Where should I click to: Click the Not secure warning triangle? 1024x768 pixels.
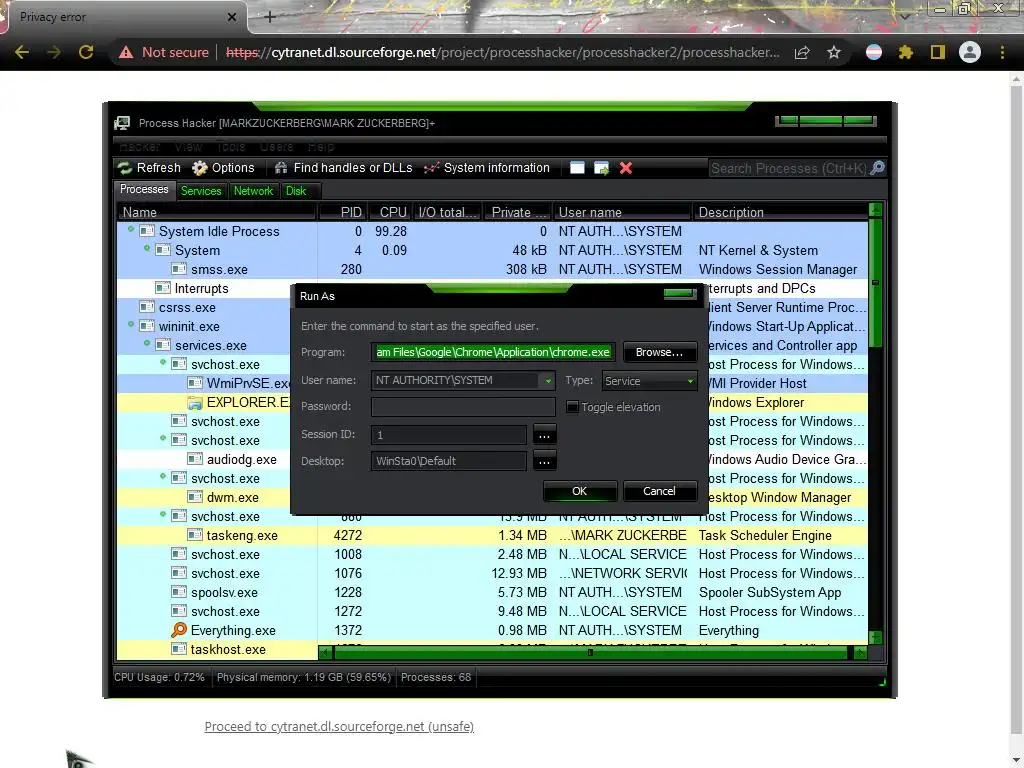(x=126, y=52)
